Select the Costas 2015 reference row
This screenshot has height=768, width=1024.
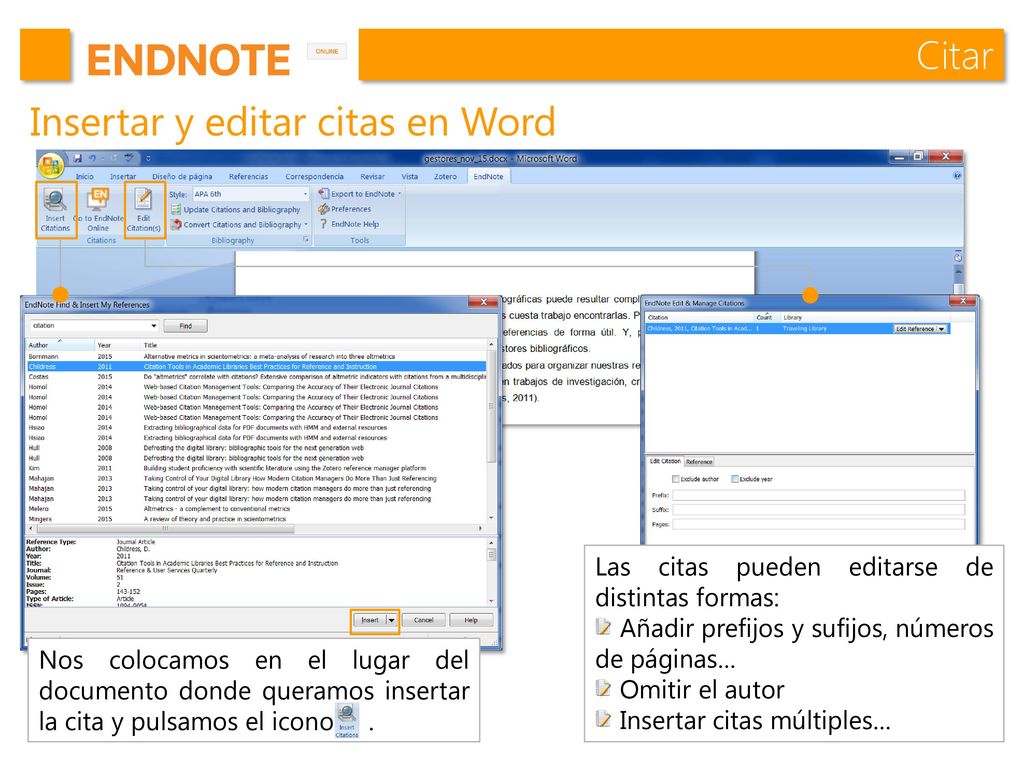256,377
